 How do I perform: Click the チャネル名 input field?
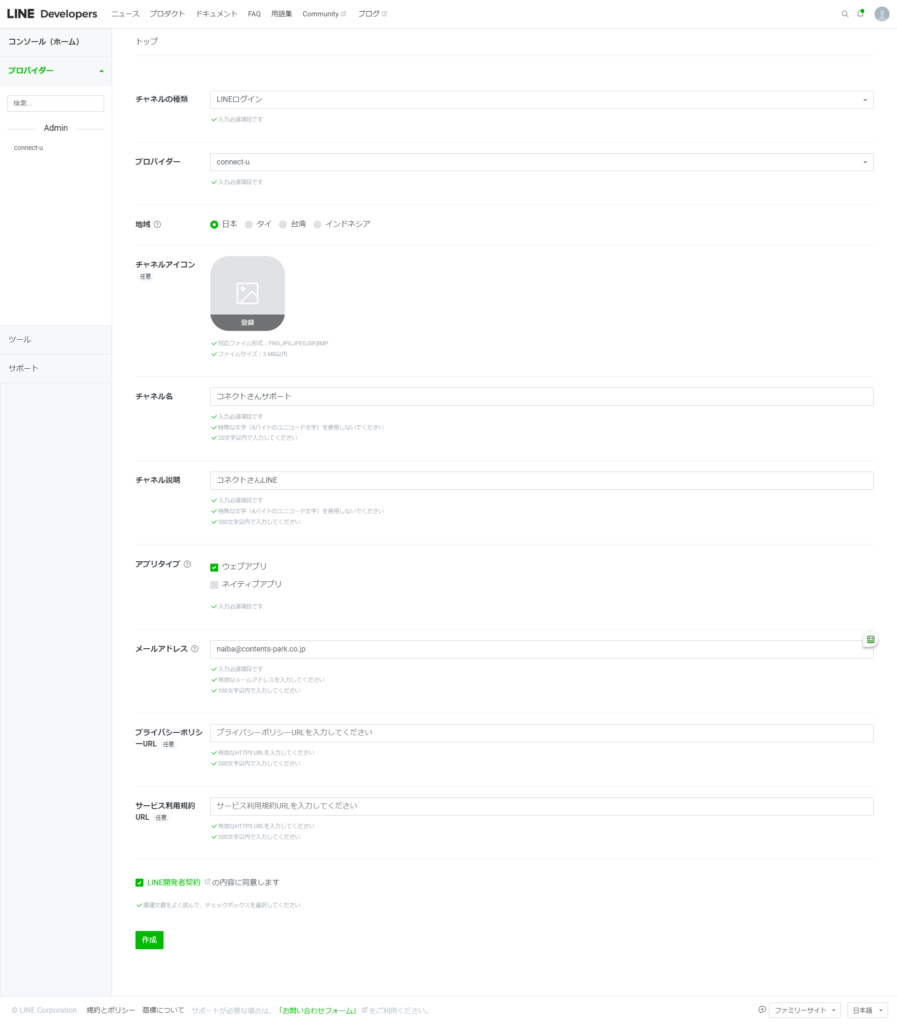pos(541,397)
